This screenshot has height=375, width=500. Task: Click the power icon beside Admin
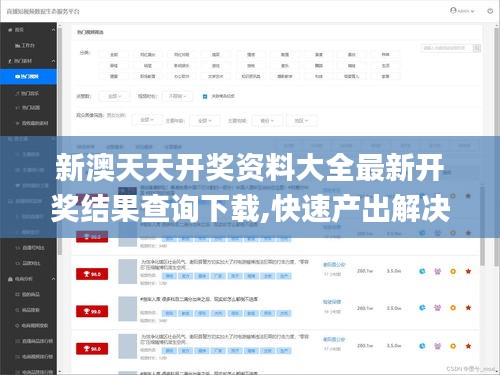point(490,11)
